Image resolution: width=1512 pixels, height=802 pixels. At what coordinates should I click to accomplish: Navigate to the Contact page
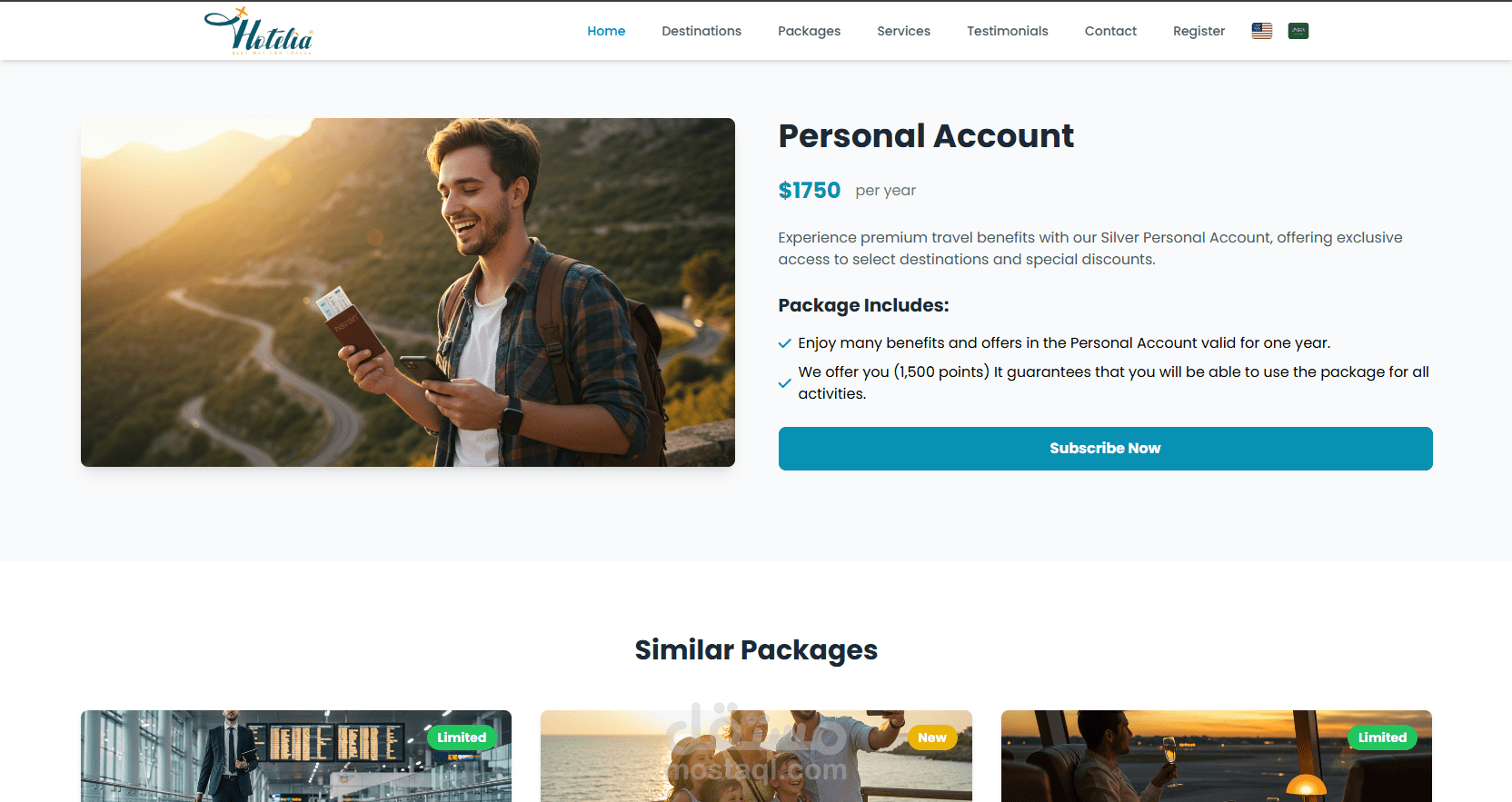click(x=1110, y=31)
